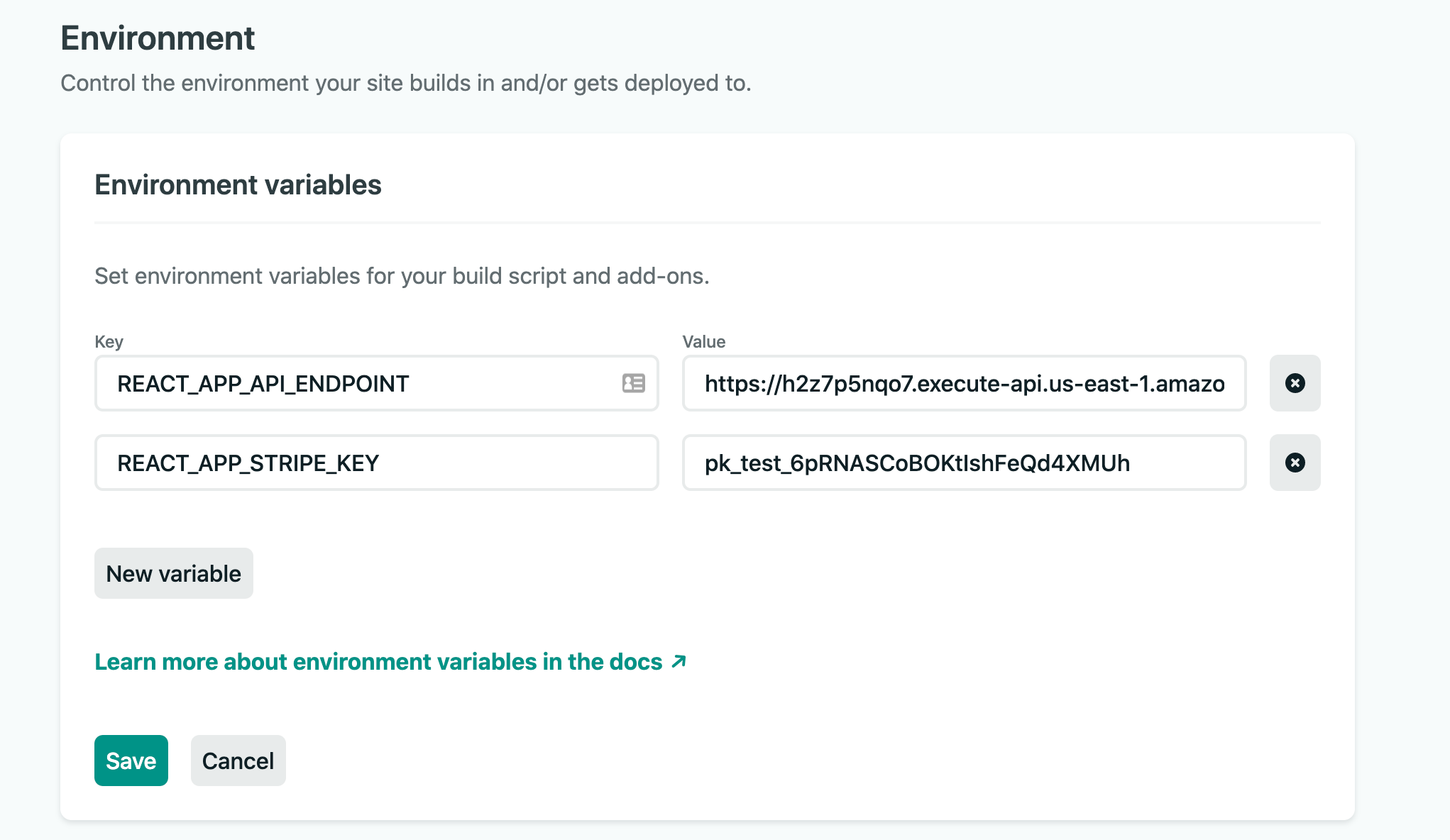Click the execute-api URL value field
The width and height of the screenshot is (1450, 840).
(964, 383)
